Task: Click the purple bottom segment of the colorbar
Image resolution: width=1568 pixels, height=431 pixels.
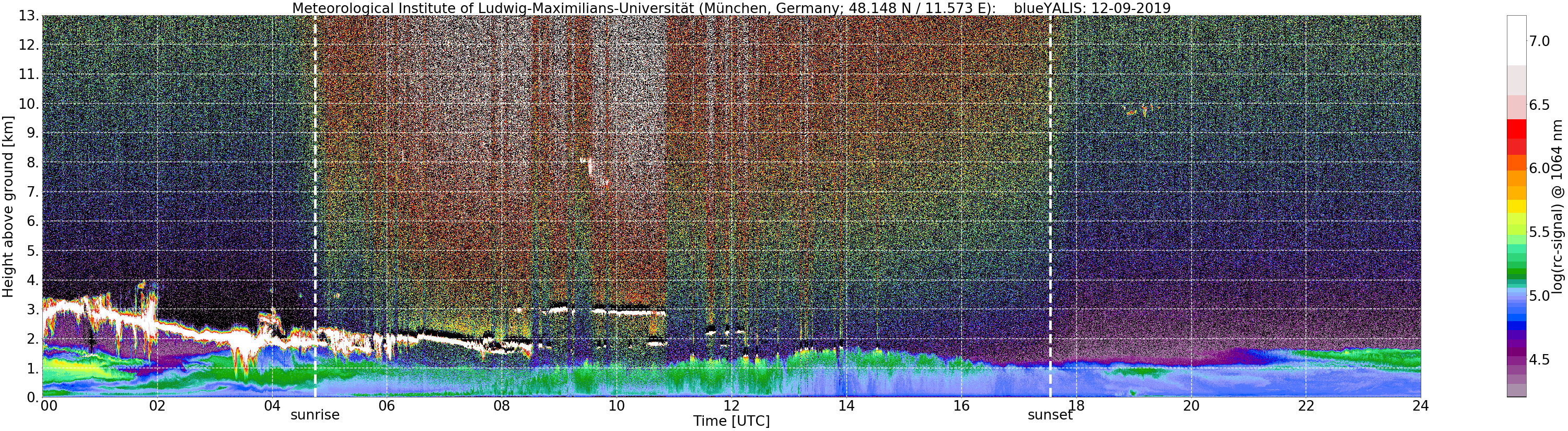Action: pyautogui.click(x=1516, y=390)
